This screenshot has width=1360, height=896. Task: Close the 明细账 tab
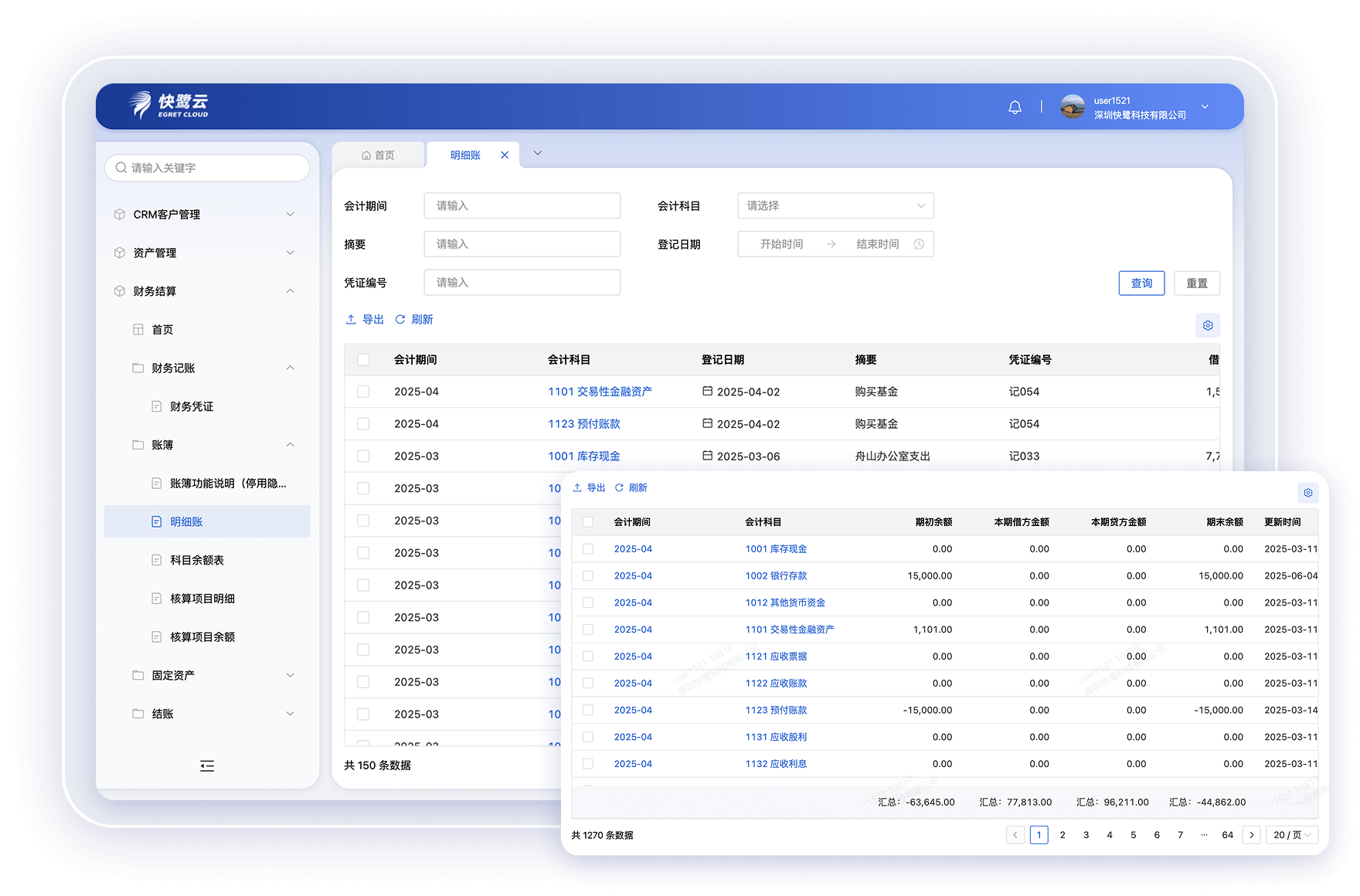pyautogui.click(x=505, y=155)
